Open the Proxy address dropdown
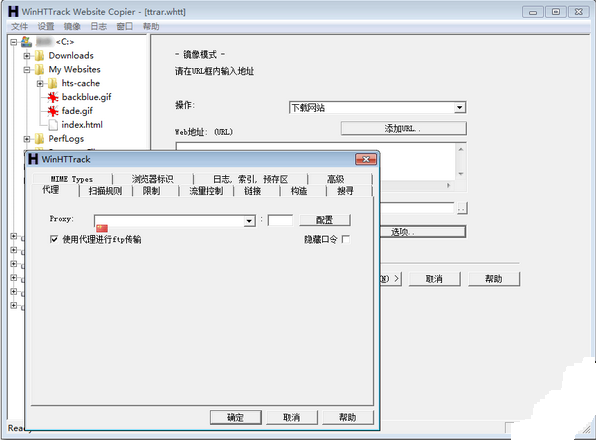 249,221
